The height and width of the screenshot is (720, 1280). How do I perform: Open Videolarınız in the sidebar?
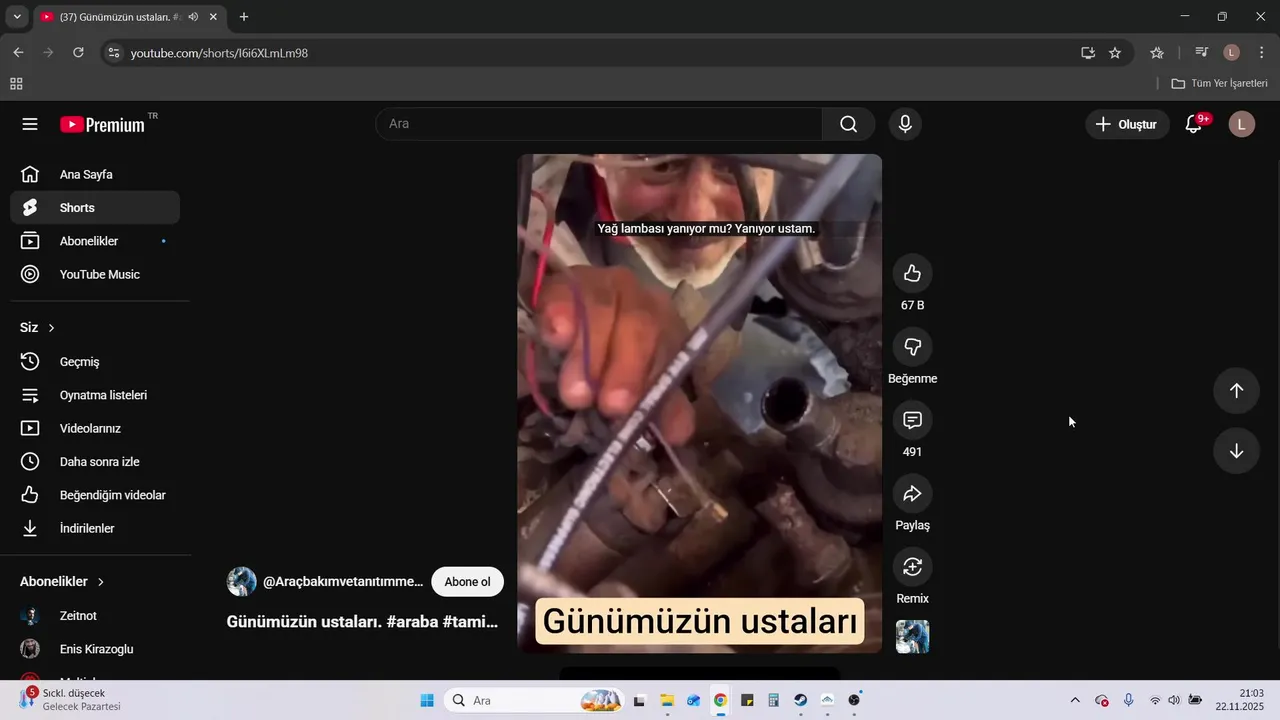coord(95,428)
